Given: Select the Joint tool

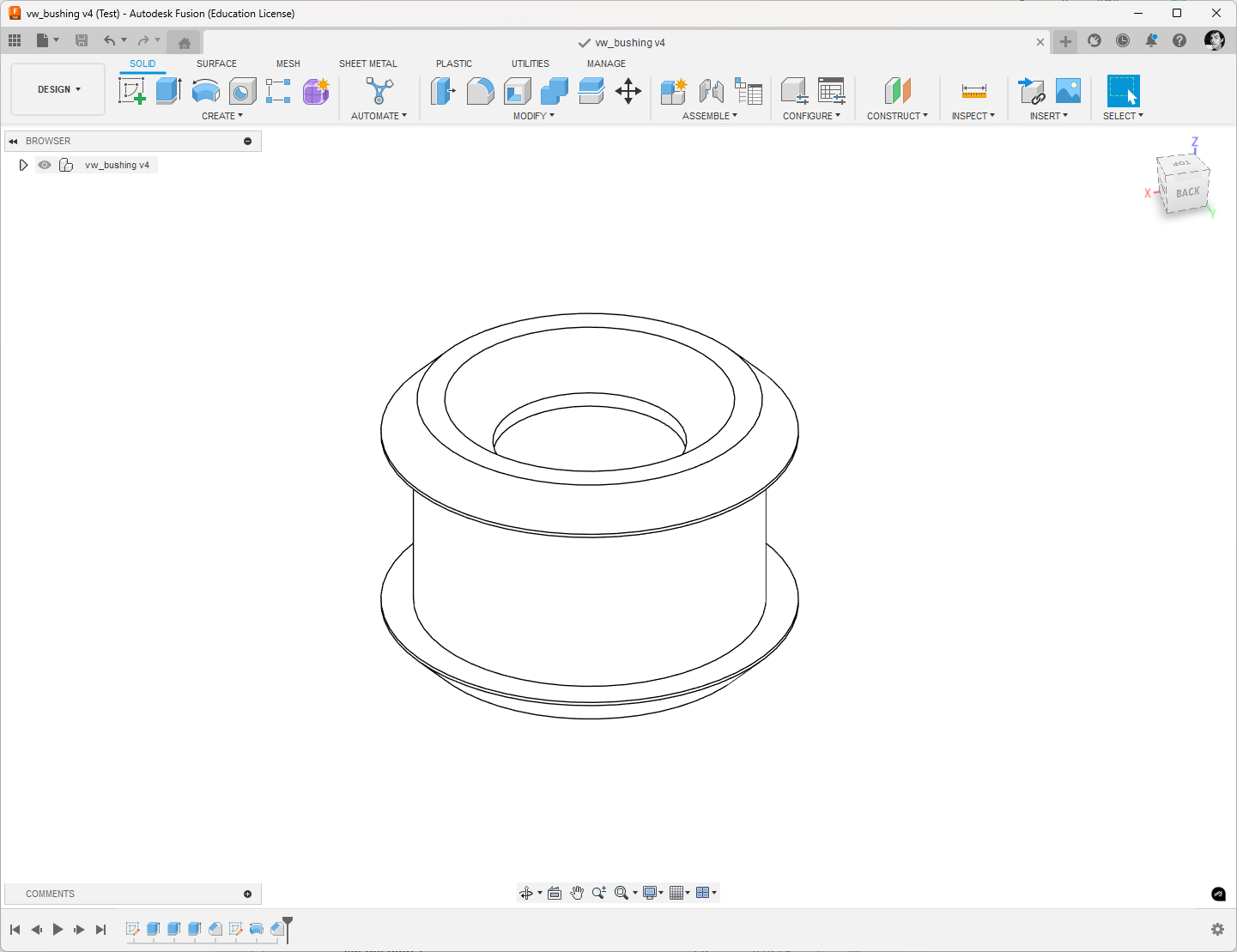Looking at the screenshot, I should (711, 91).
